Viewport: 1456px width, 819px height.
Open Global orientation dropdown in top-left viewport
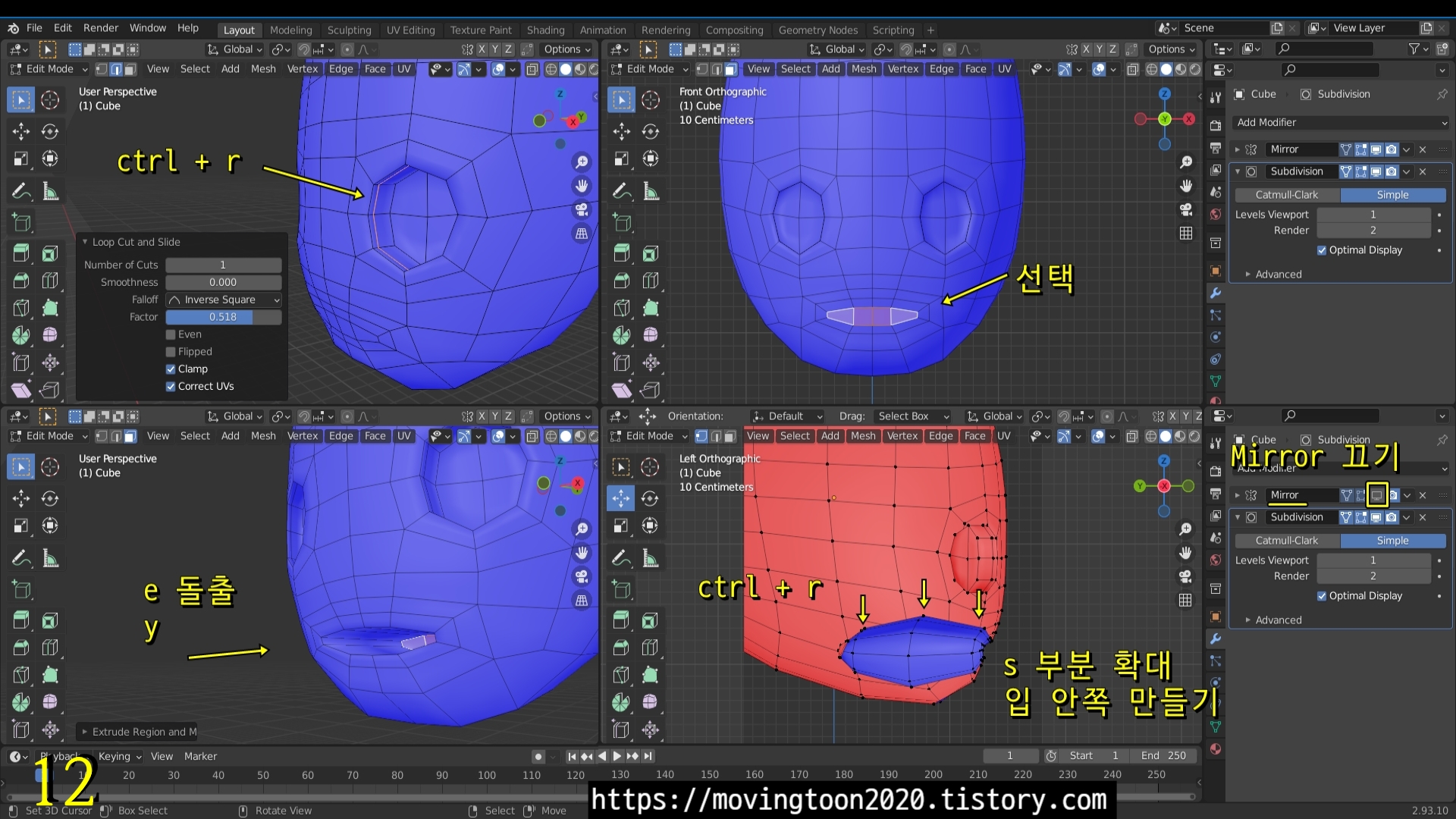pos(235,49)
